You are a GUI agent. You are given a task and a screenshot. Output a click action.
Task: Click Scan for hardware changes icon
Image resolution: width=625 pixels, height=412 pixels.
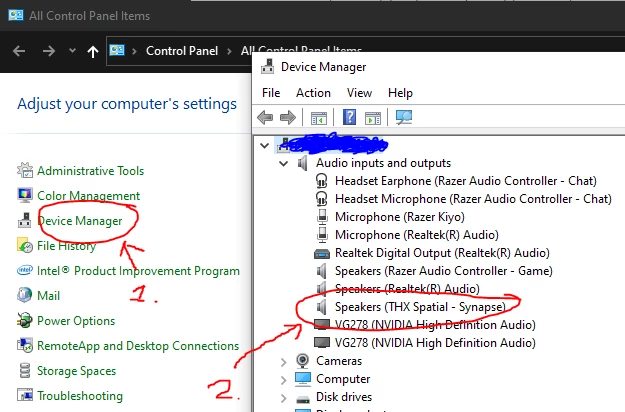click(403, 117)
